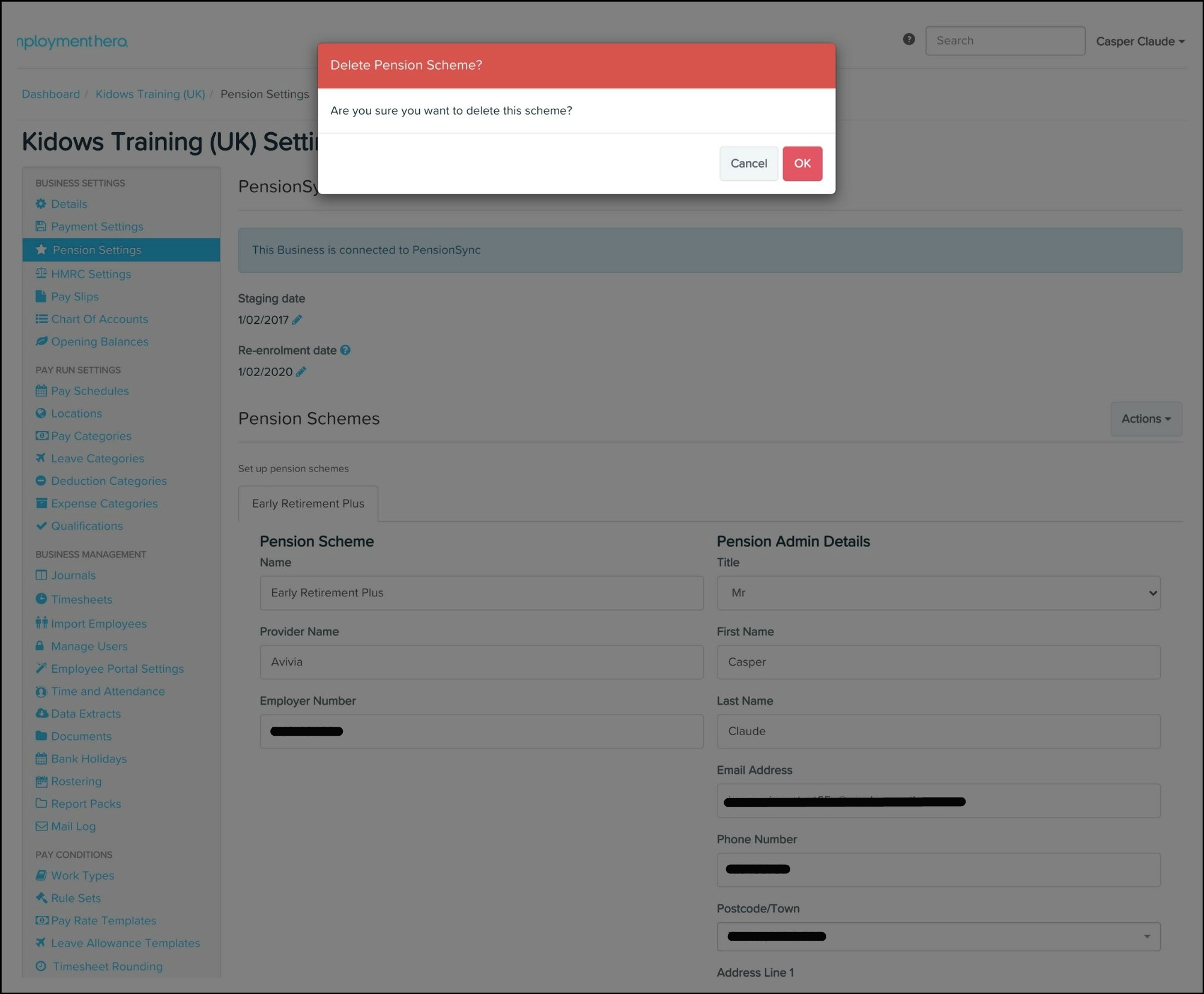
Task: Expand the Title dropdown showing Mr
Action: click(938, 593)
